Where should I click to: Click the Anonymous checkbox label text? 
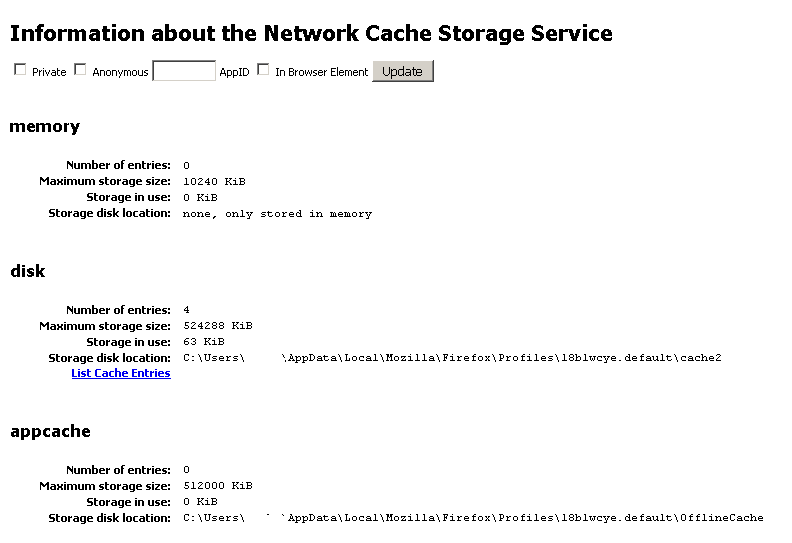coord(120,72)
